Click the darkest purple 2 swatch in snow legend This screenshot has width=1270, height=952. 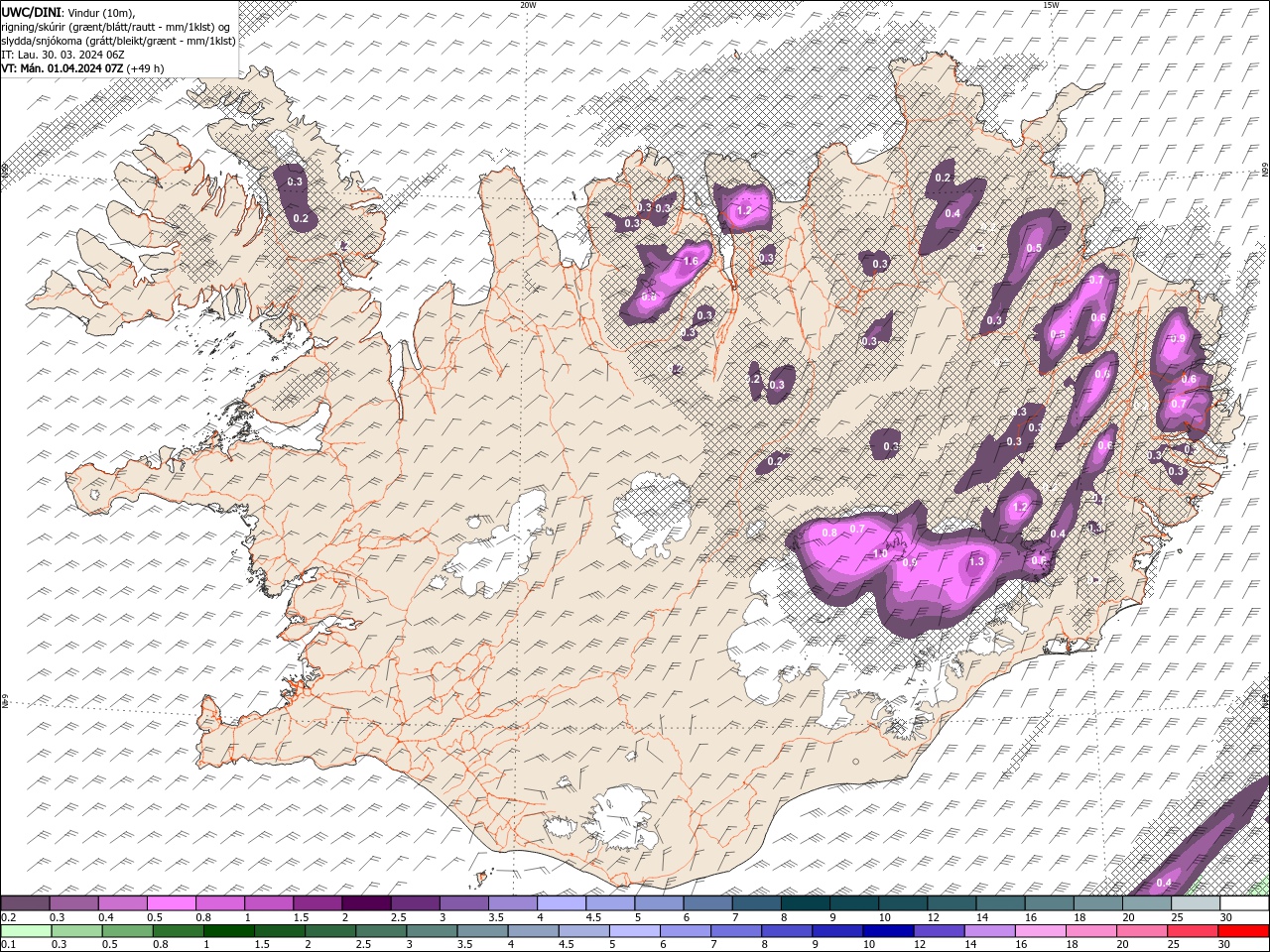tap(365, 903)
